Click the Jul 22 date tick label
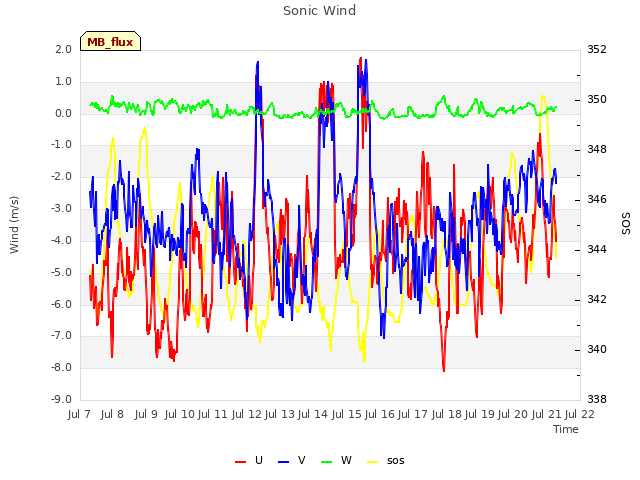Viewport: 640px width, 480px height. click(x=580, y=414)
